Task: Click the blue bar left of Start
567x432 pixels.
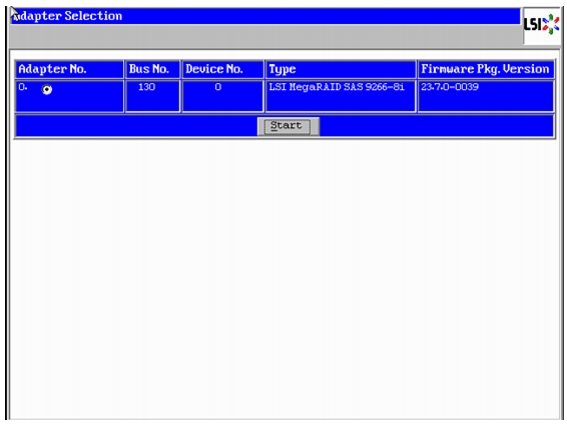Action: point(136,126)
